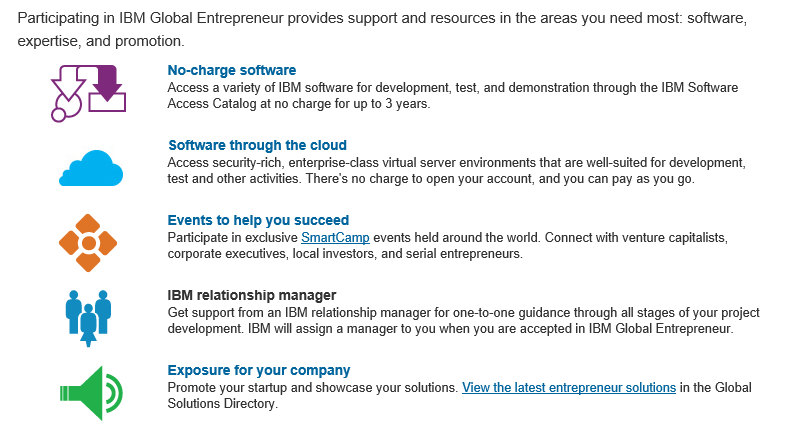Click the orange four-diamond events icon
This screenshot has width=795, height=433.
tap(88, 243)
